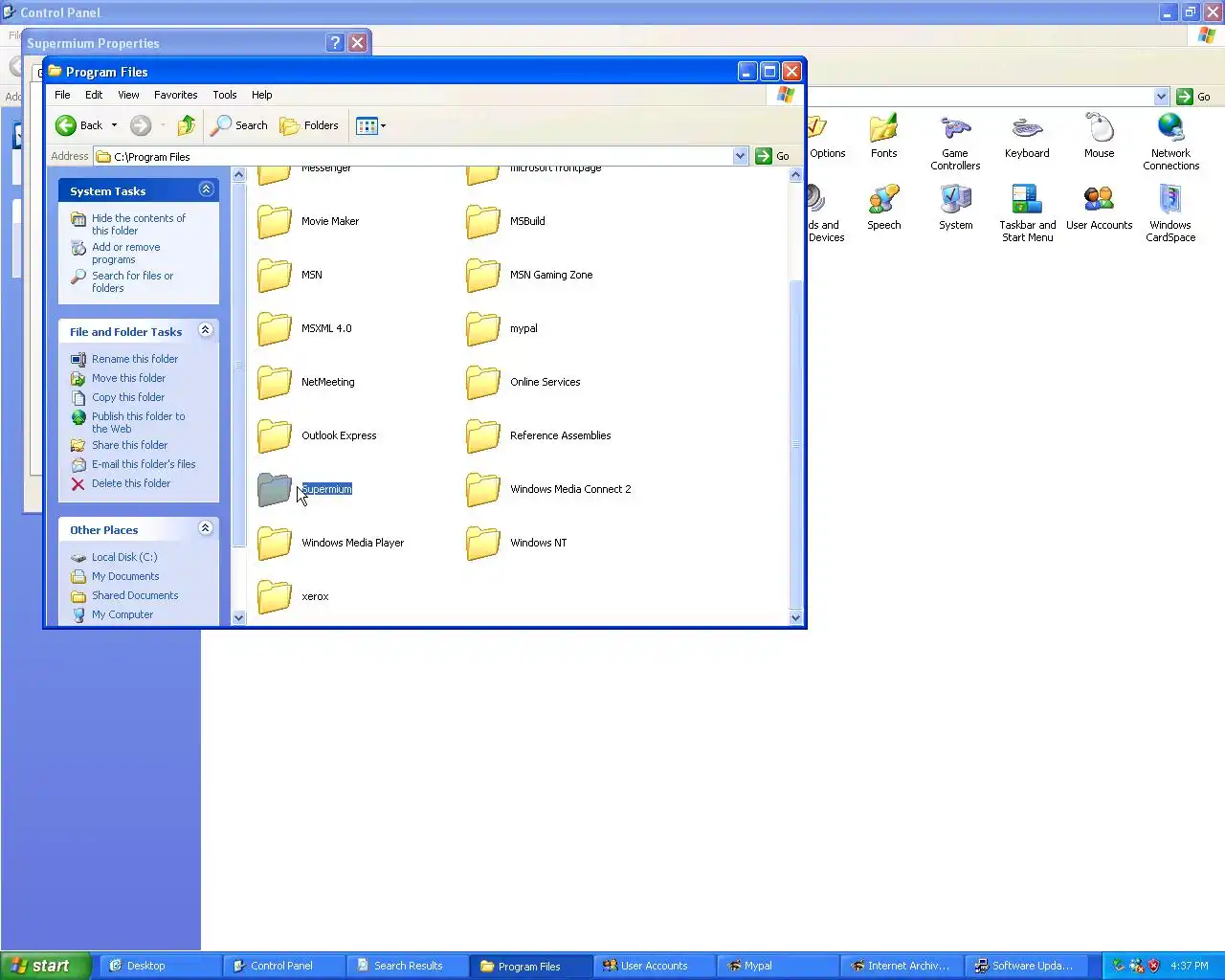Open Mouse in Control Panel
The height and width of the screenshot is (980, 1225).
pyautogui.click(x=1099, y=136)
